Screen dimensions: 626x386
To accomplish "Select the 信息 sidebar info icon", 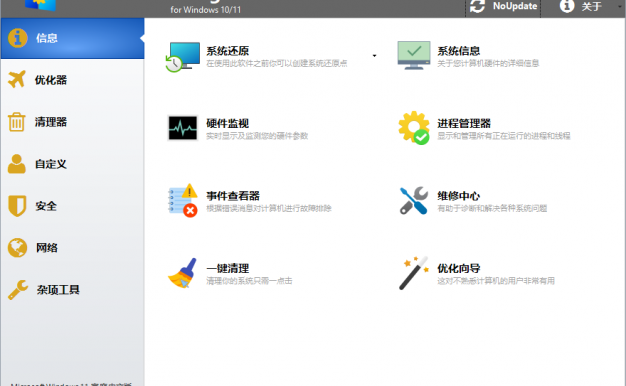I will (x=18, y=38).
